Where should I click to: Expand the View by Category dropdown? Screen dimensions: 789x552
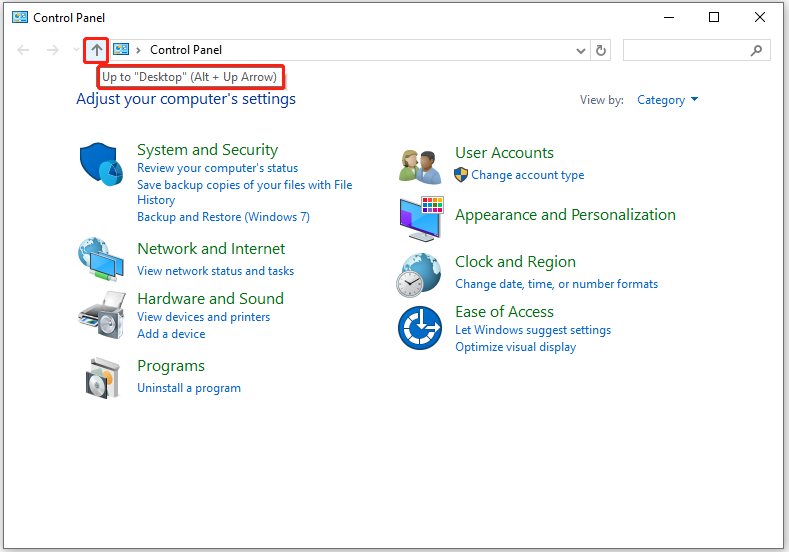click(x=667, y=100)
